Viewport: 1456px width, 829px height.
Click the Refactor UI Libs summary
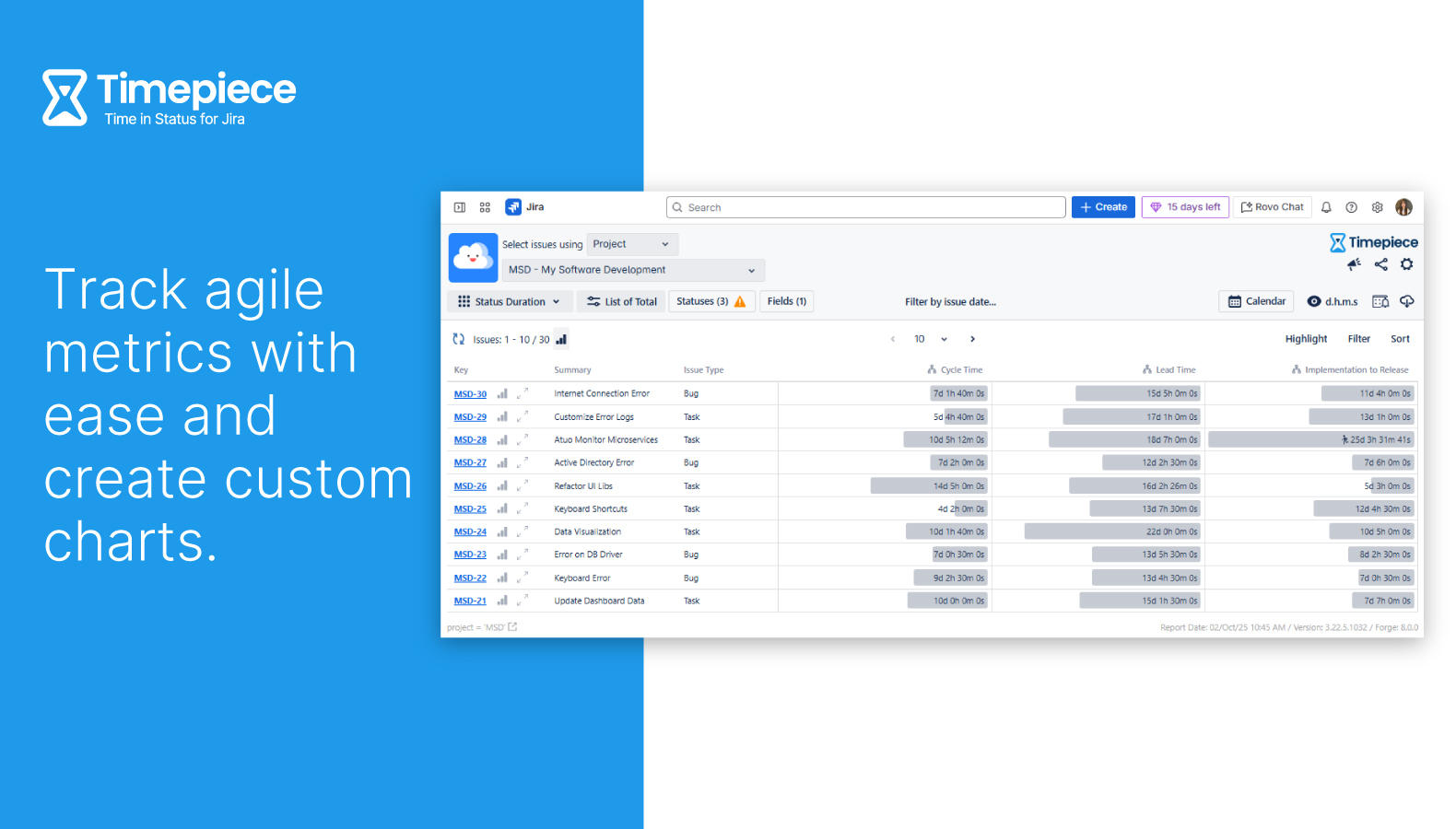tap(583, 486)
